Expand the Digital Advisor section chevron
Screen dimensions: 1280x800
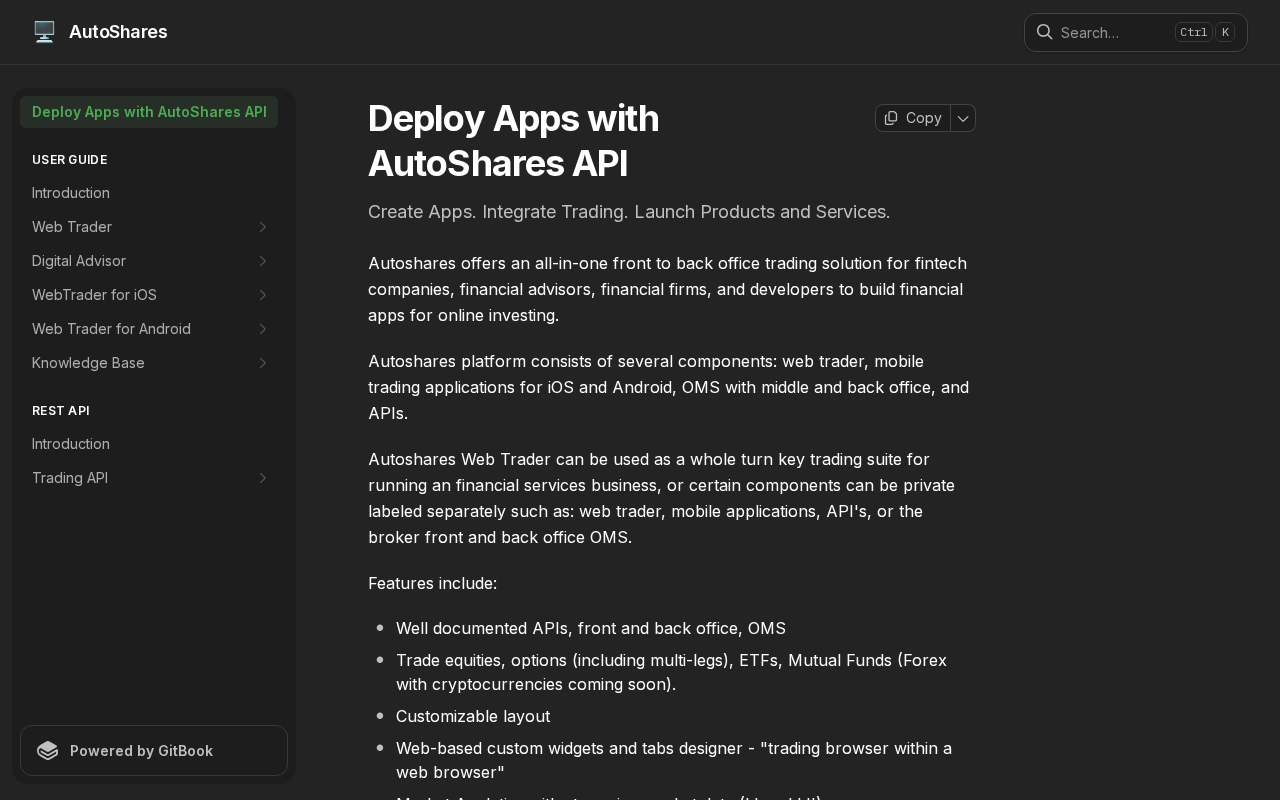click(263, 261)
